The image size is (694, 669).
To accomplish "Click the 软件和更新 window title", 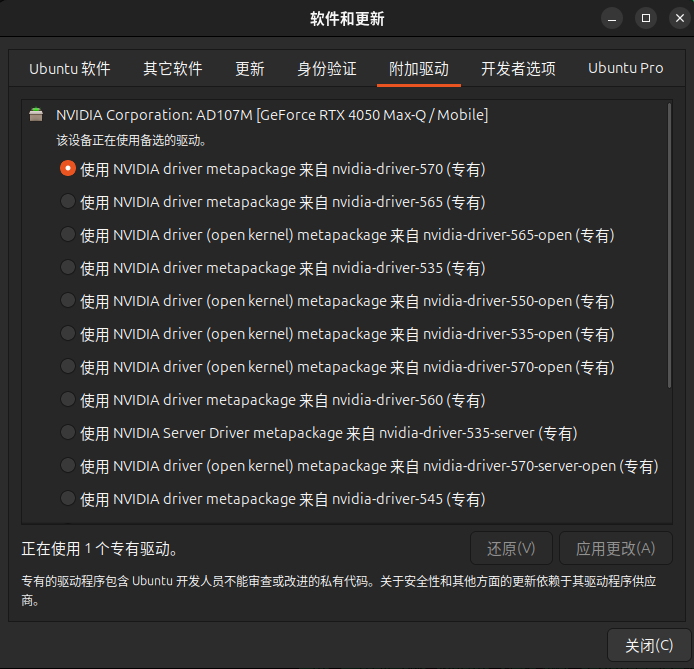I will click(x=347, y=19).
